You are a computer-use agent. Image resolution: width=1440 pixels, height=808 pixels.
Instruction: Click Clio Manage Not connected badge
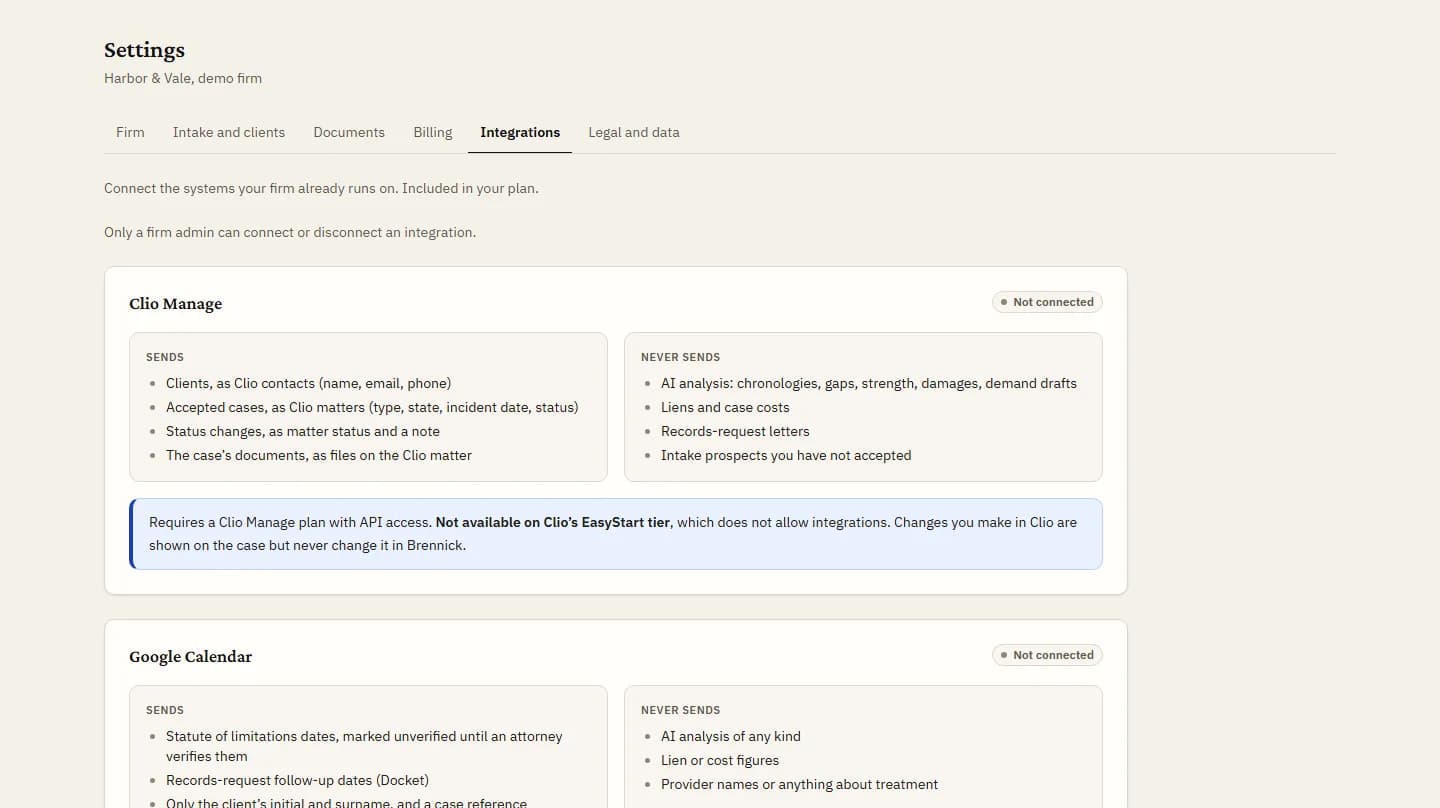tap(1047, 302)
